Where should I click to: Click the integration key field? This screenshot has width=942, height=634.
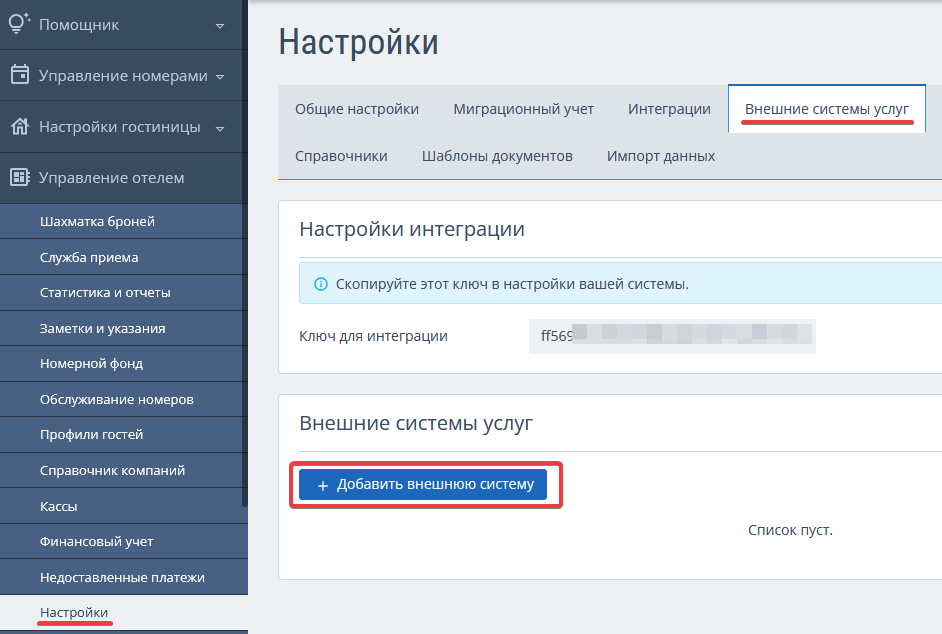[672, 337]
